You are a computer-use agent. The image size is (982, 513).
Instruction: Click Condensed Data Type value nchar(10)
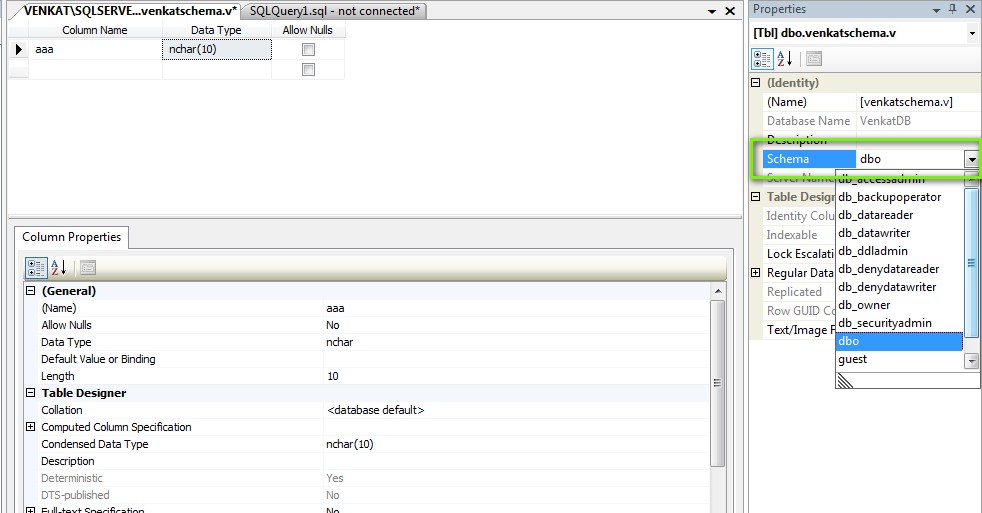coord(517,444)
